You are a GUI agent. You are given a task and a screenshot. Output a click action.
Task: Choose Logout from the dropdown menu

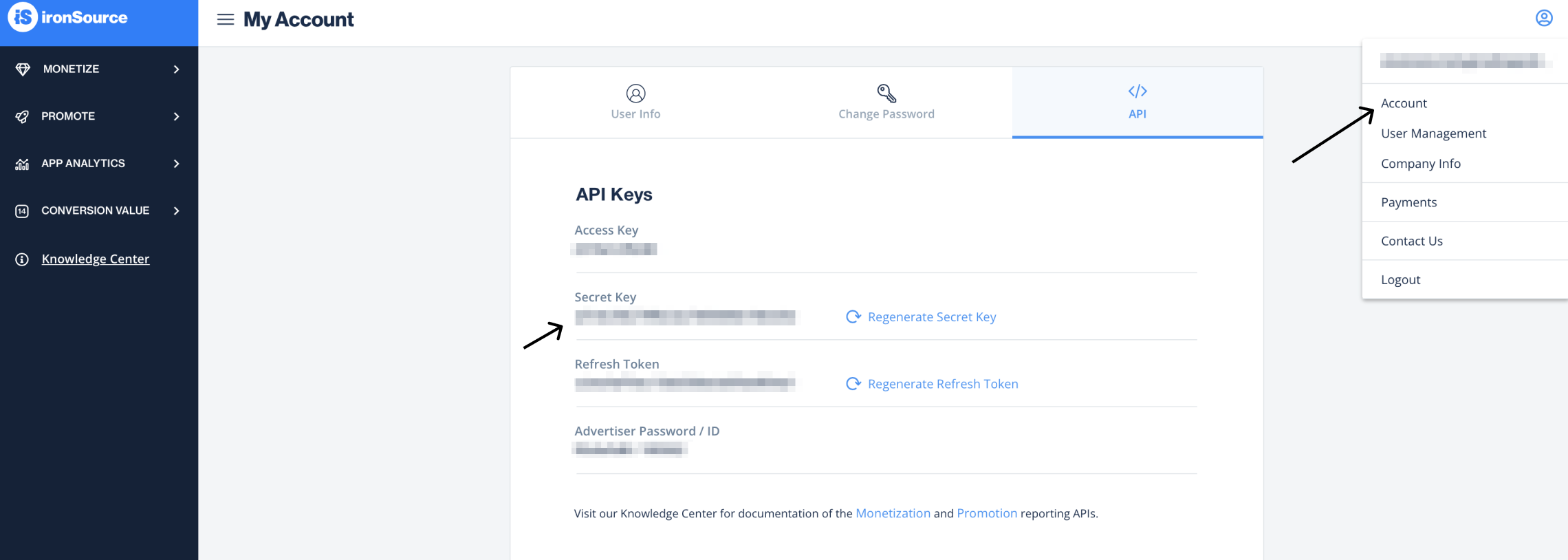(x=1400, y=280)
